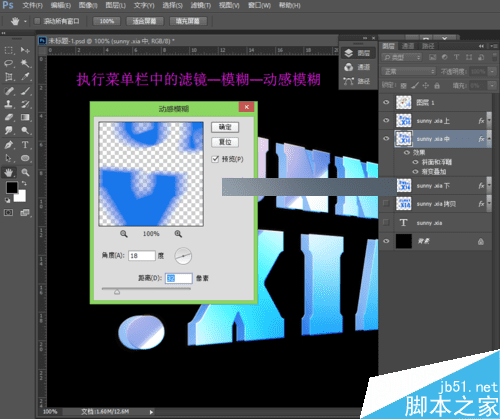Select the Ellipse shape tool
The image size is (500, 419).
pos(25,158)
